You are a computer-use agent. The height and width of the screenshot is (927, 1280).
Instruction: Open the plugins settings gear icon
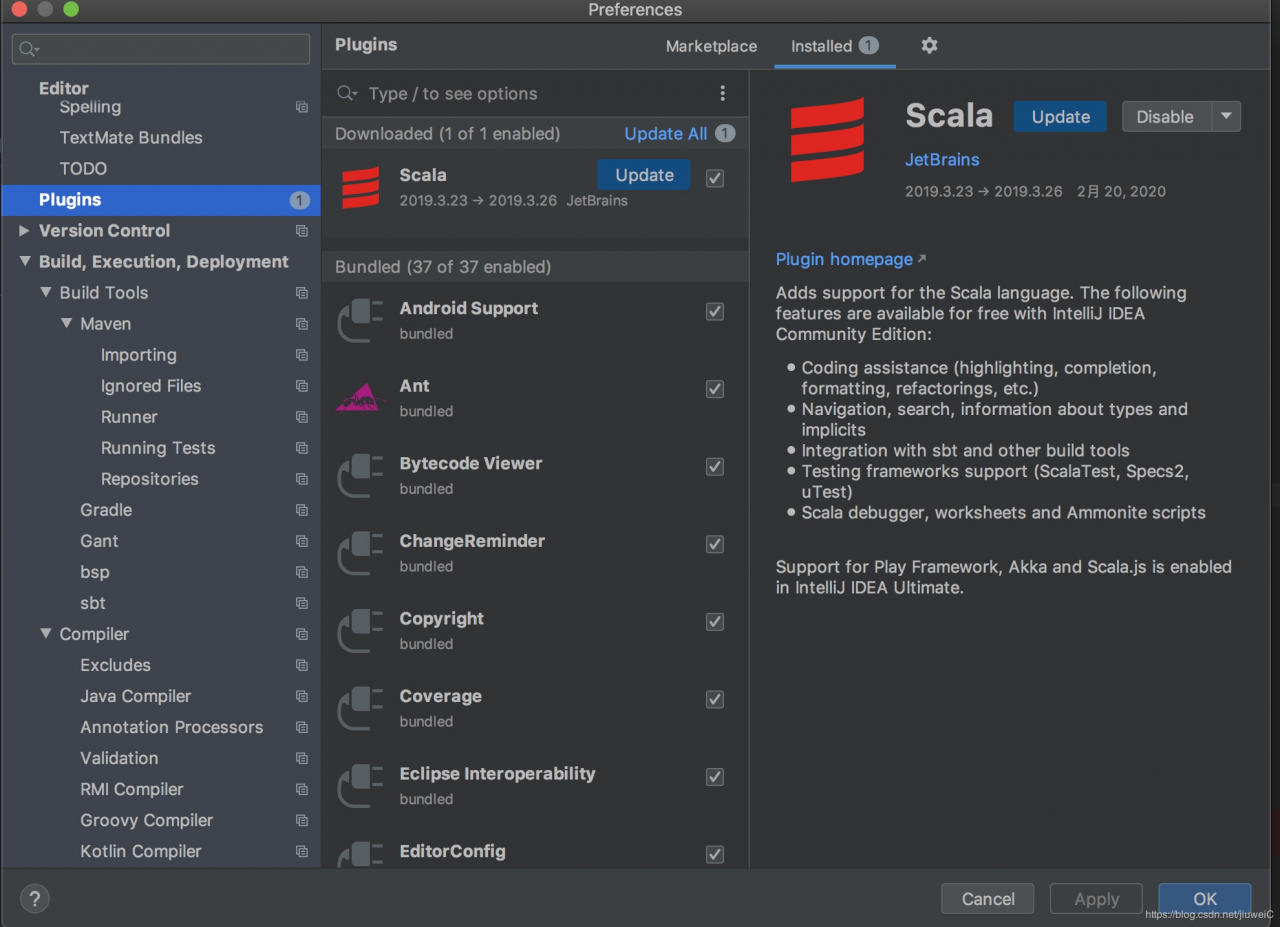(929, 45)
